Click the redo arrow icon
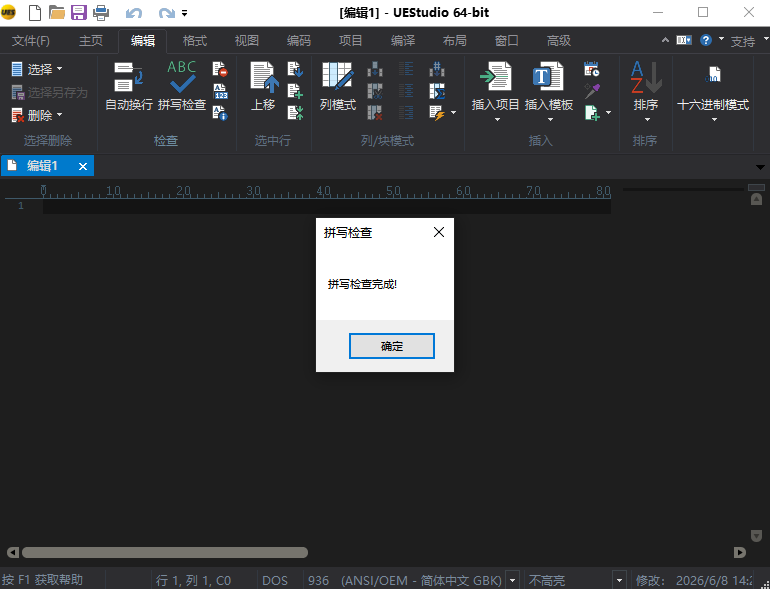Screen dimensions: 770x589 coord(166,13)
